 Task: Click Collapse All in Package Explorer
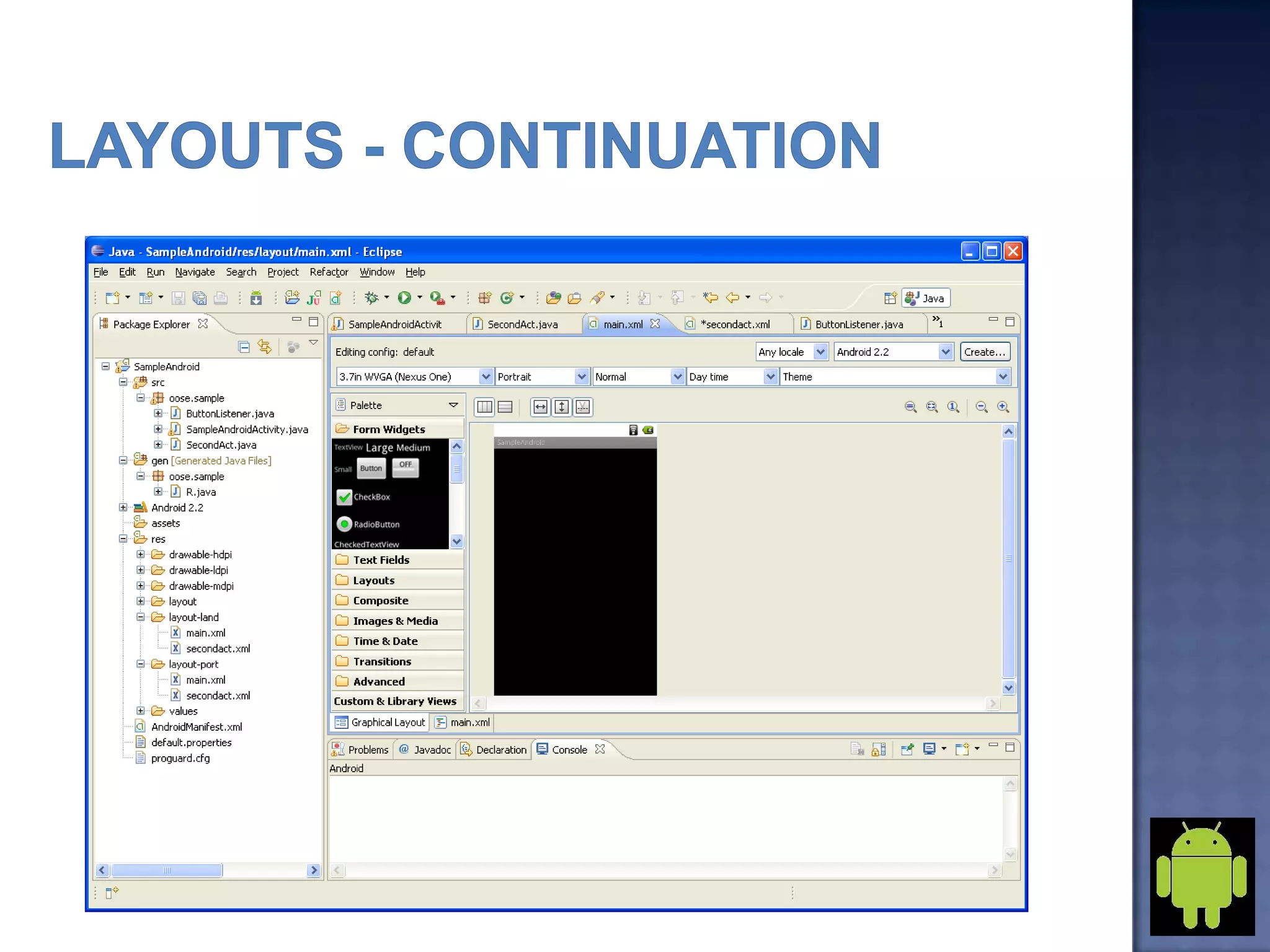(244, 347)
